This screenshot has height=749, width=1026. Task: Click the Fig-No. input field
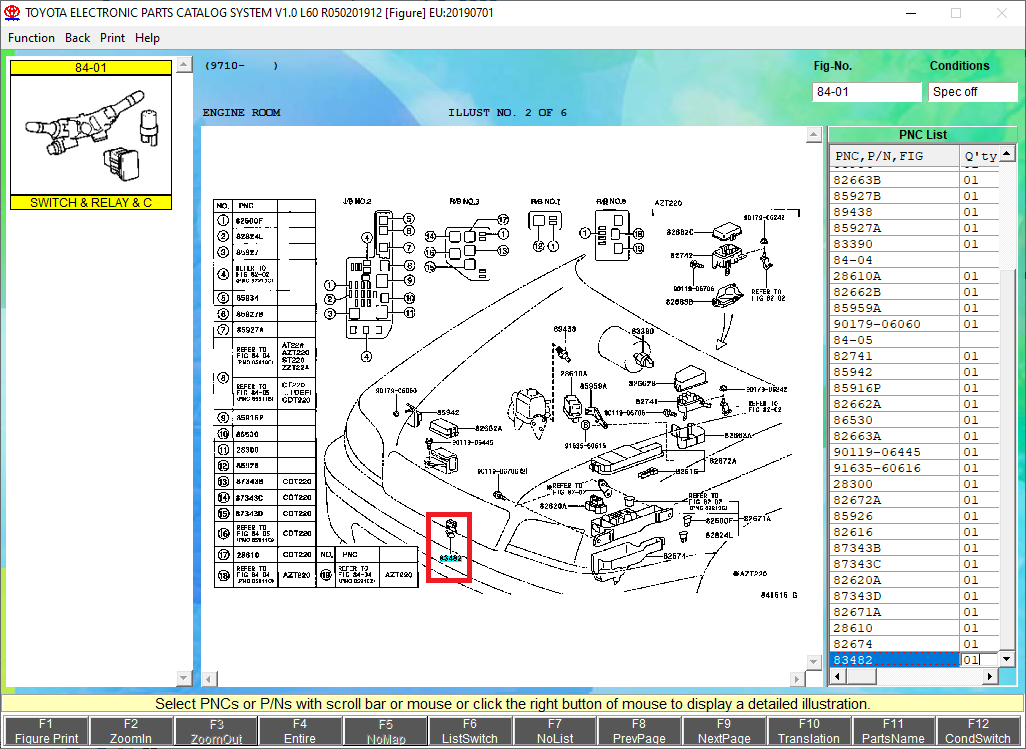(x=866, y=92)
